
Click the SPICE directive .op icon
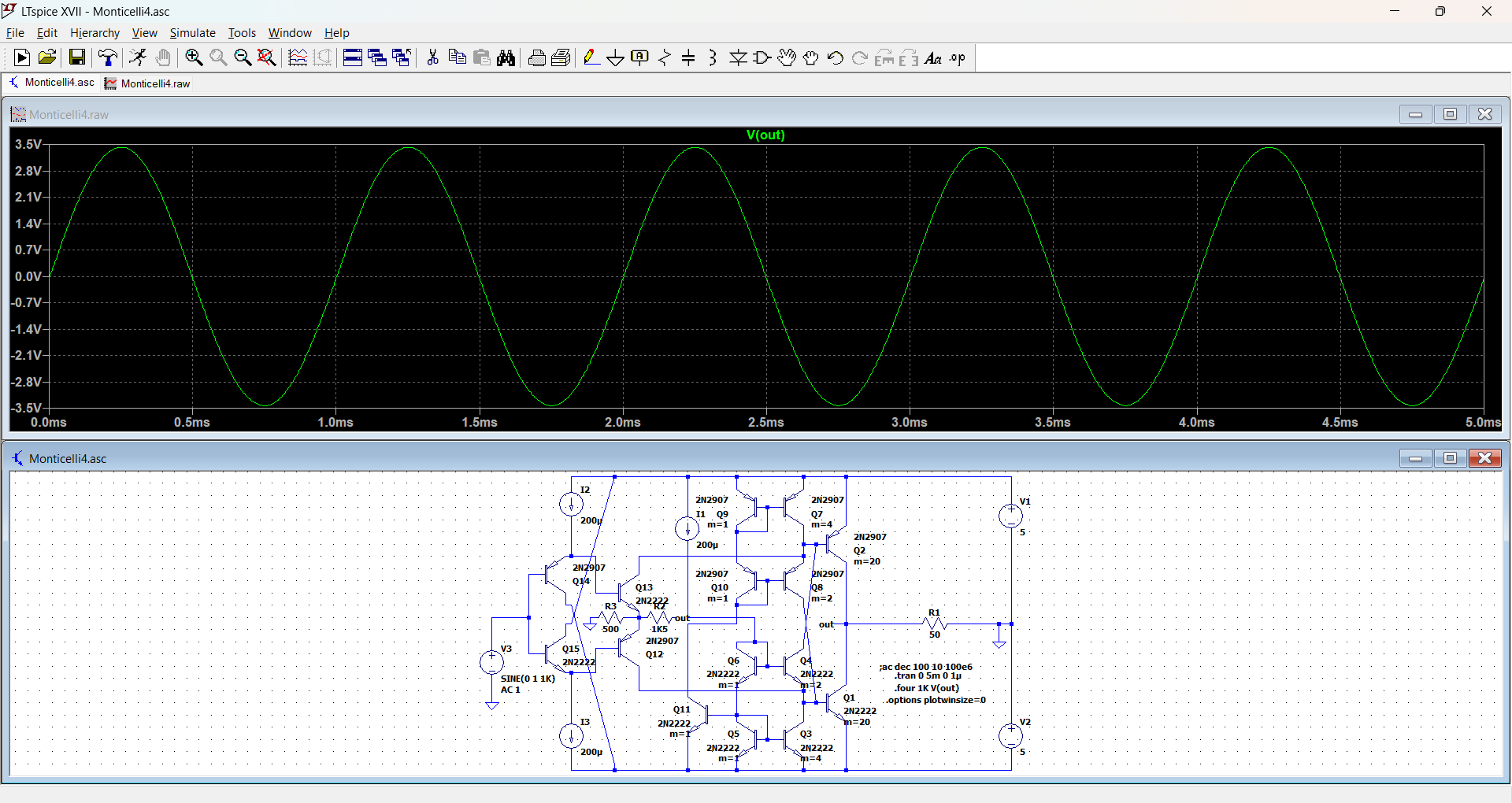[x=958, y=57]
